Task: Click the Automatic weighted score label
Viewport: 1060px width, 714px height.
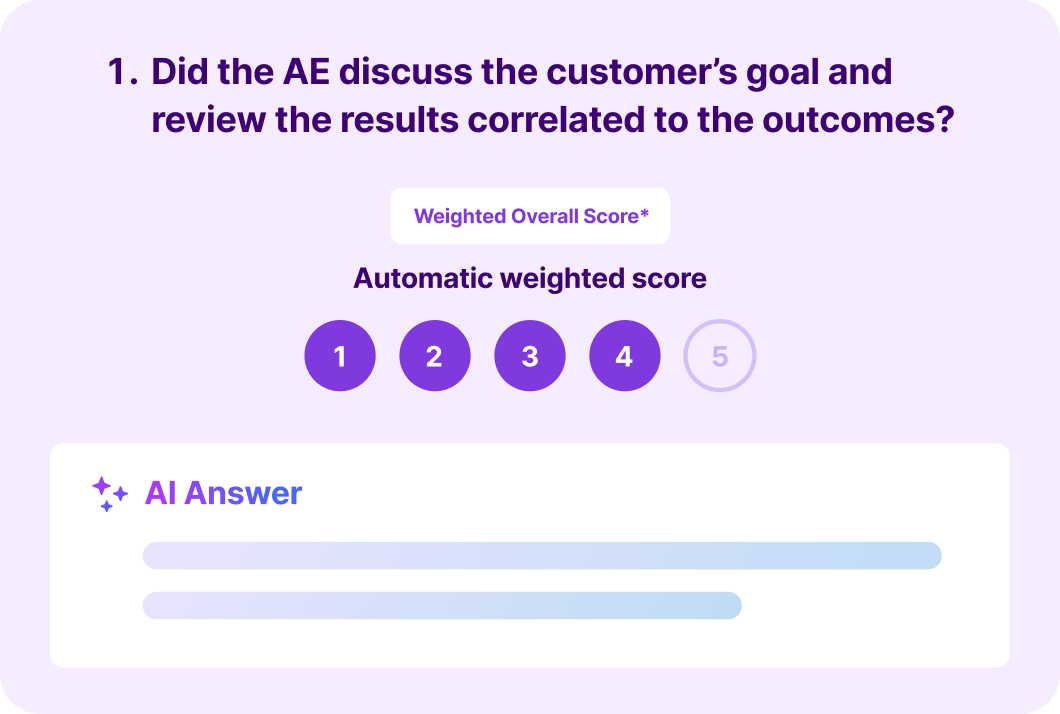Action: coord(530,278)
